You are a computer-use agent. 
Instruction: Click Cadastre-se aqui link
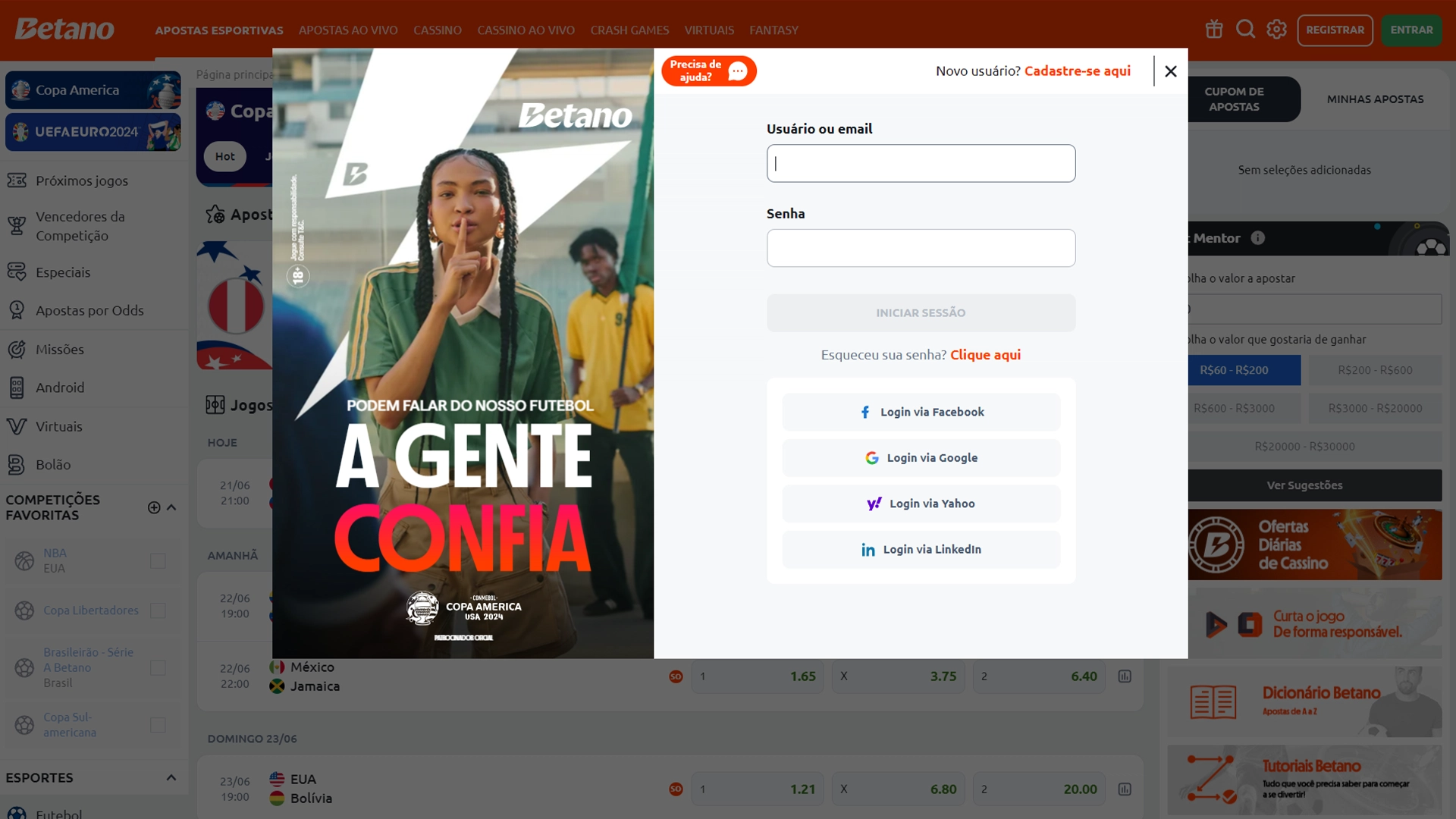tap(1078, 70)
